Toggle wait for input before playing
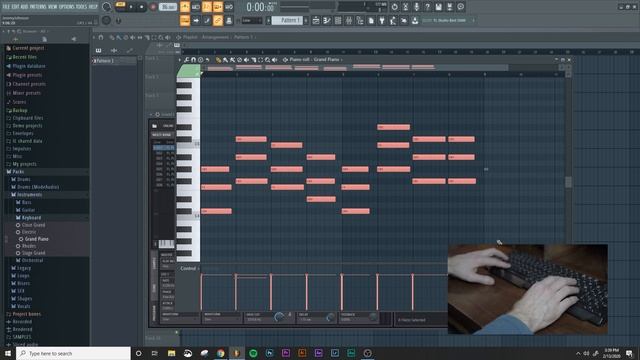Image resolution: width=640 pixels, height=360 pixels. click(x=196, y=7)
